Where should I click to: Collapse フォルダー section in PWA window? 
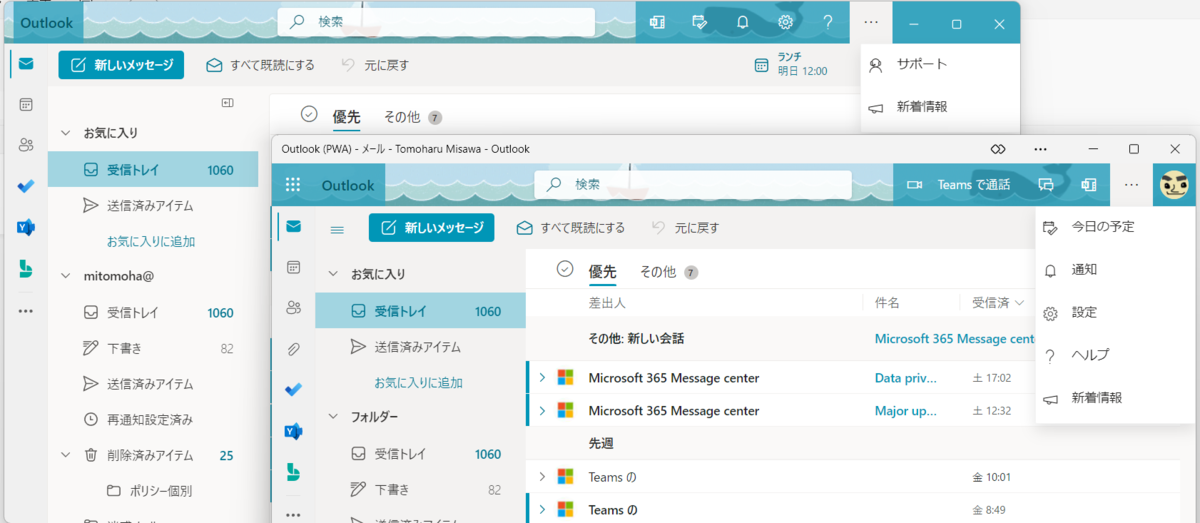(x=334, y=416)
